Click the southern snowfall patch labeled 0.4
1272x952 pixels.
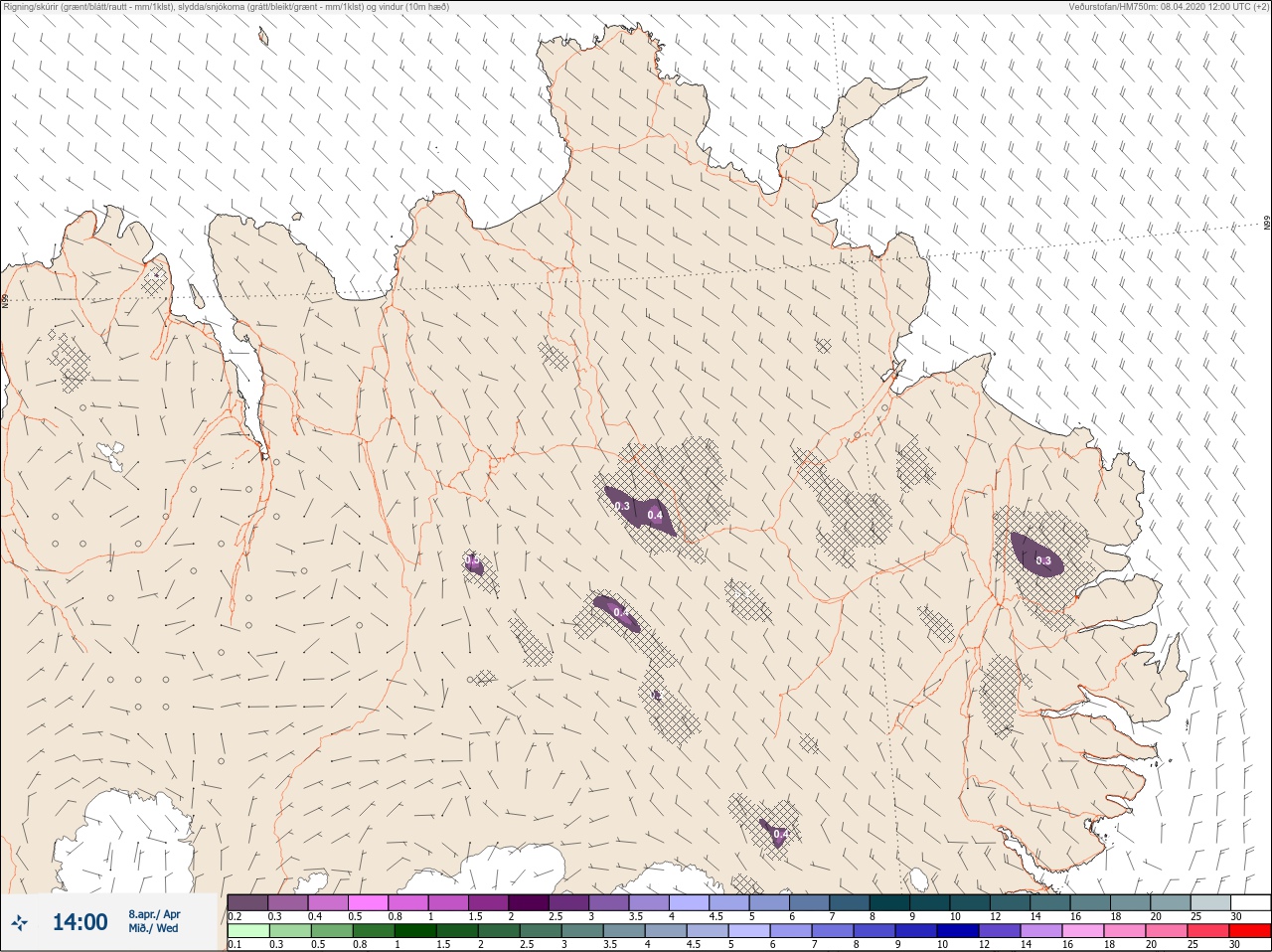coord(776,833)
